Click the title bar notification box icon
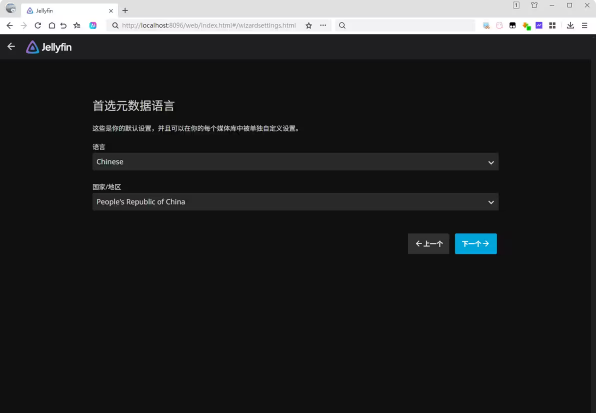599x413 pixels. [516, 5]
